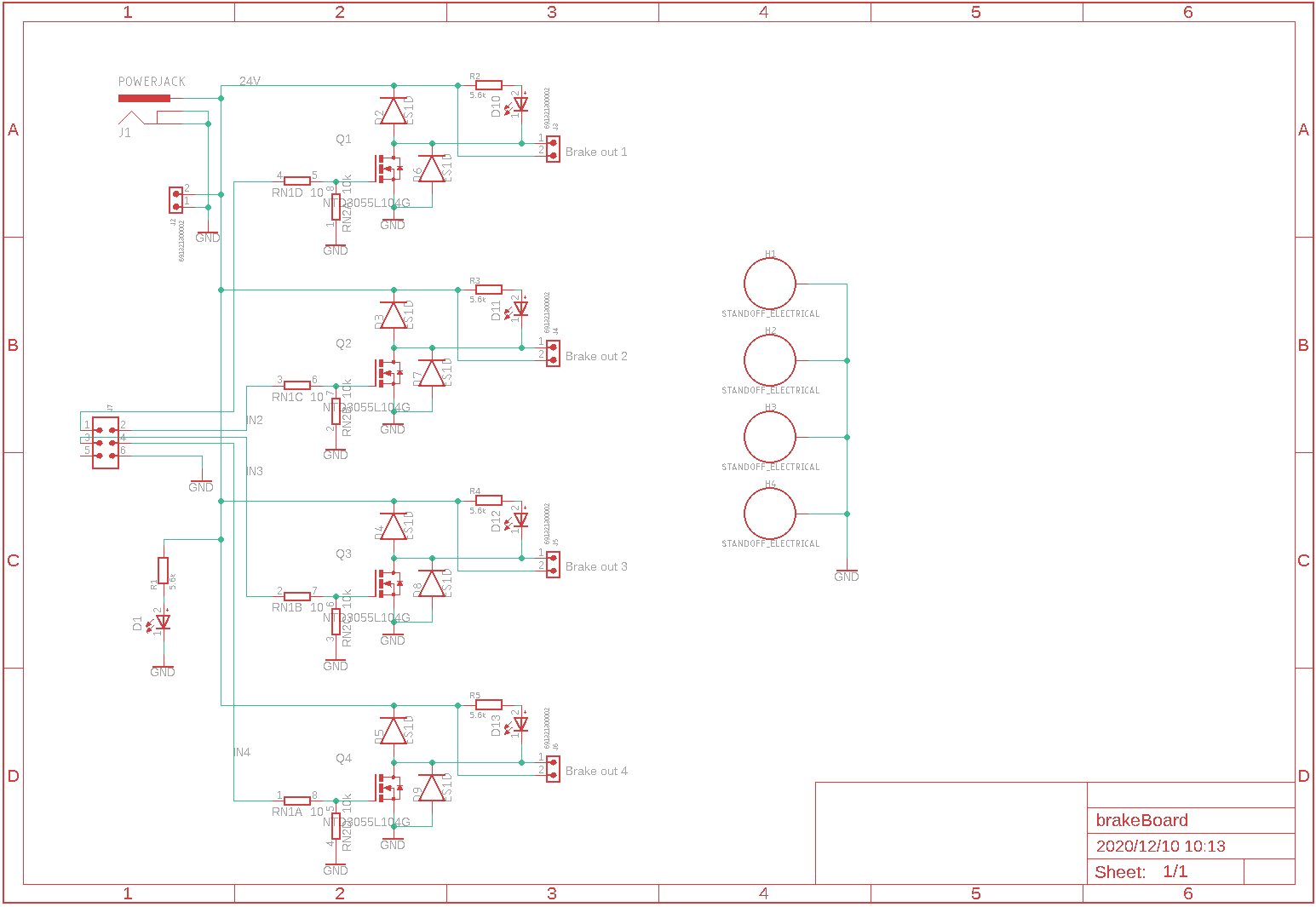Click the IN4 net label
This screenshot has height=907, width=1316.
pyautogui.click(x=242, y=752)
